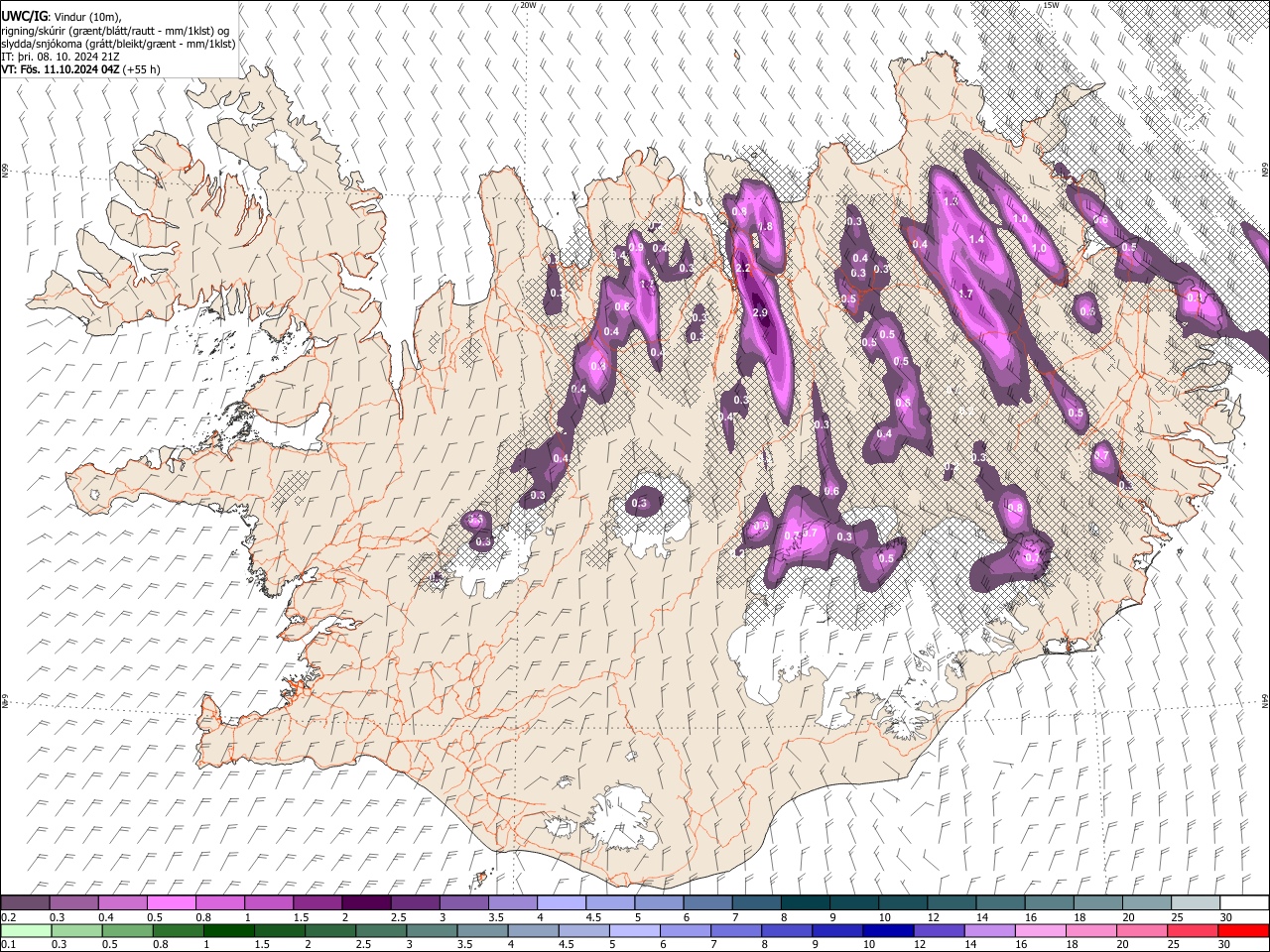1270x952 pixels.
Task: Click the '0.2' label under the snow legend
Action: point(8,917)
